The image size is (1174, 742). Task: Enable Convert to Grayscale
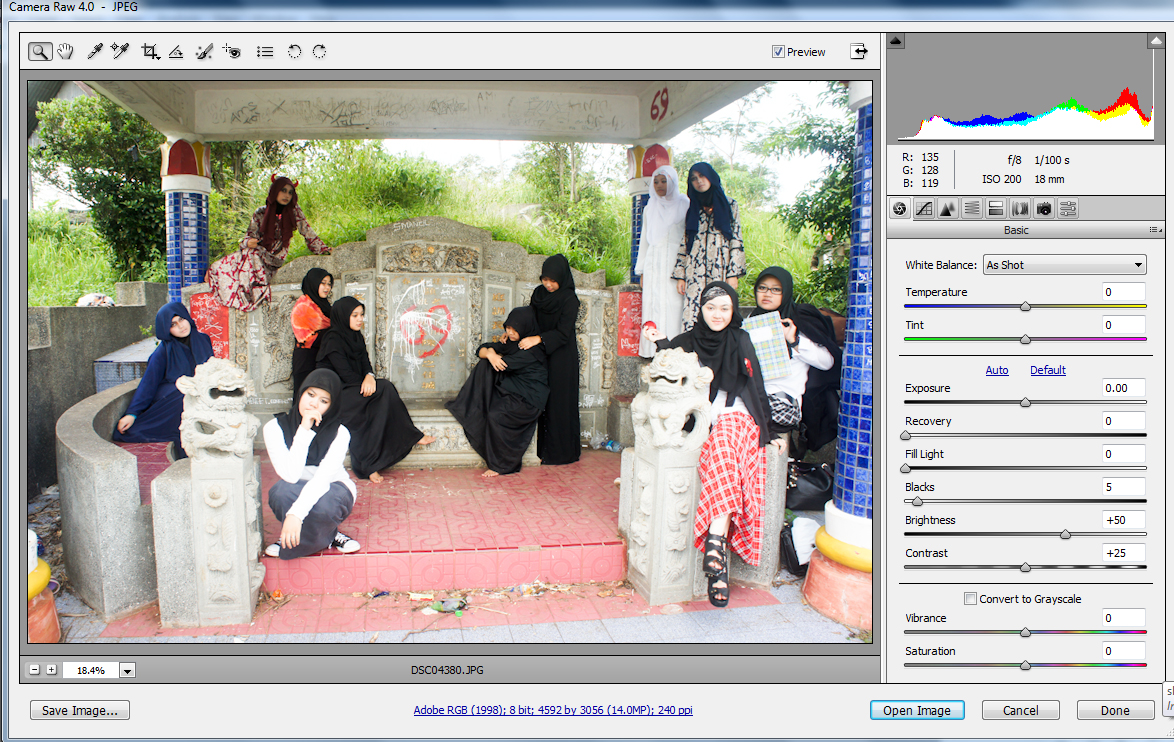click(x=970, y=599)
